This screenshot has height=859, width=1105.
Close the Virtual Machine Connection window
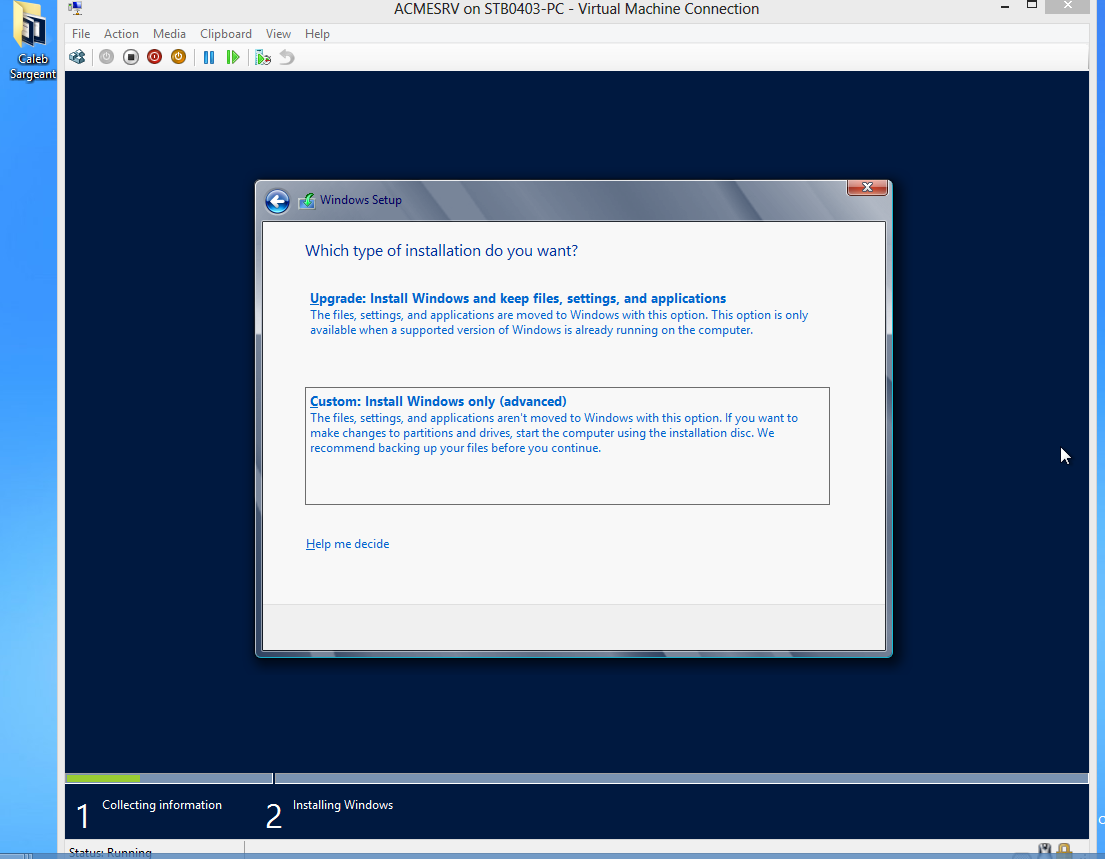point(1068,6)
